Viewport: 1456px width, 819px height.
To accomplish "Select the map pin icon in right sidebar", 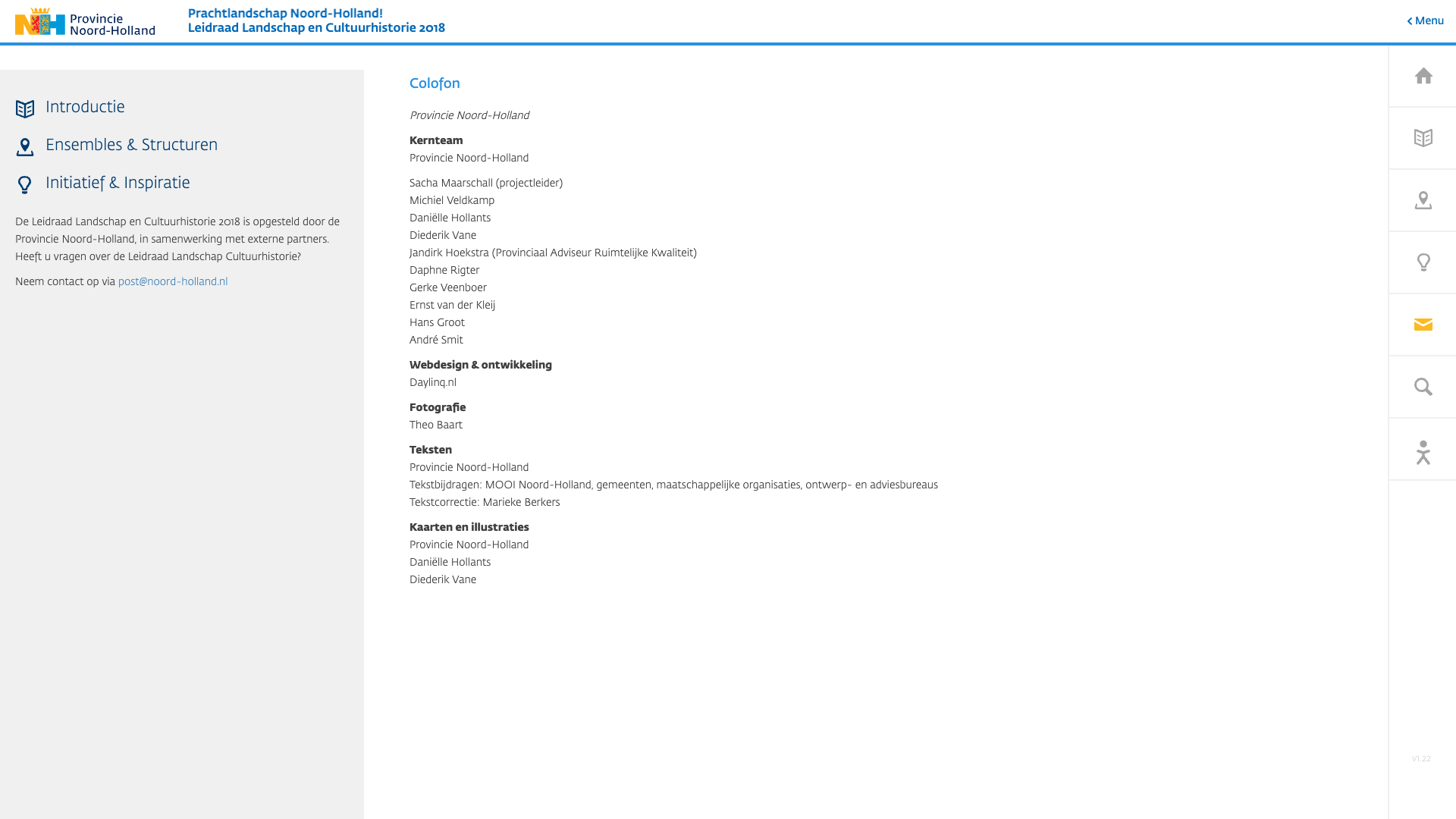I will (x=1423, y=200).
